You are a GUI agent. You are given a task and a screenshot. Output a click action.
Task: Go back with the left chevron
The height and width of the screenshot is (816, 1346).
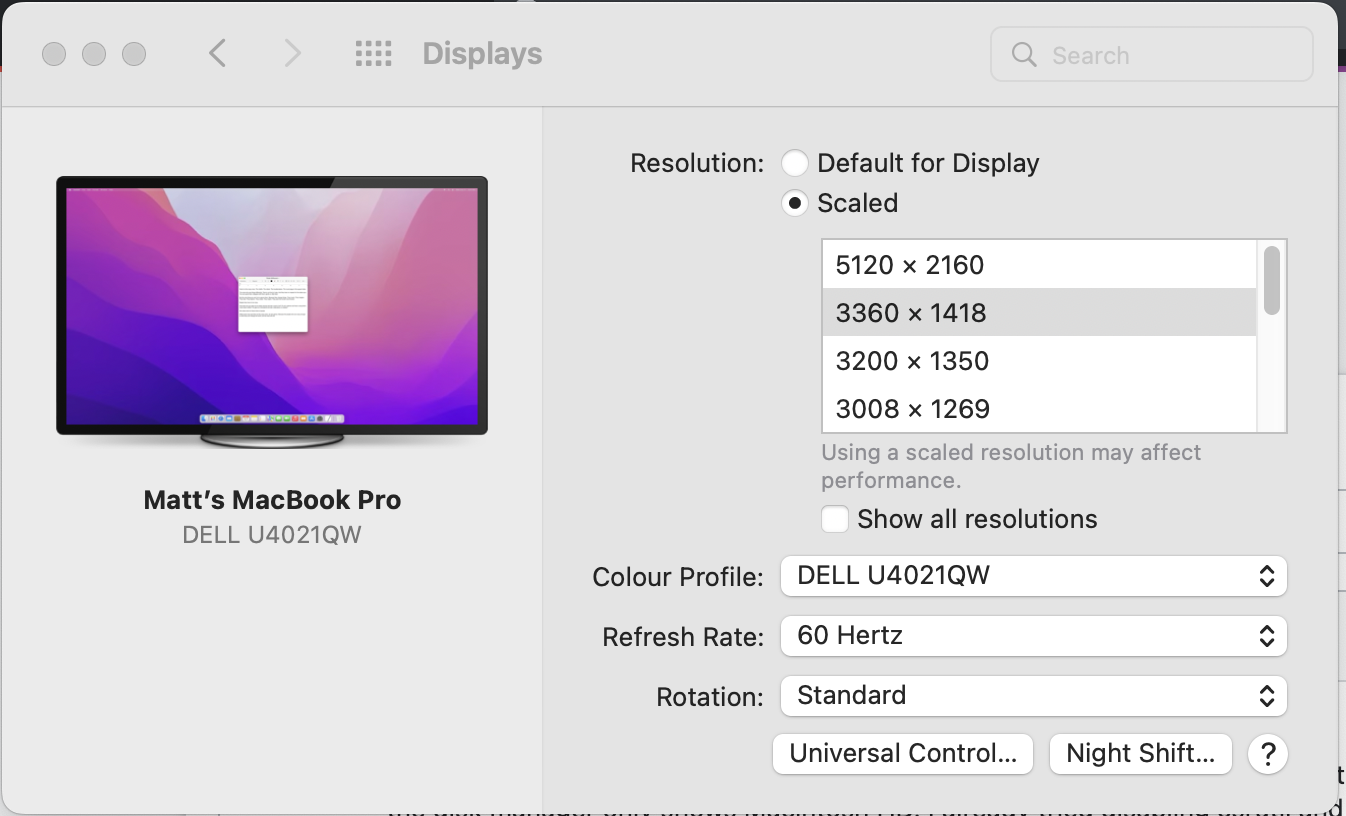point(218,53)
